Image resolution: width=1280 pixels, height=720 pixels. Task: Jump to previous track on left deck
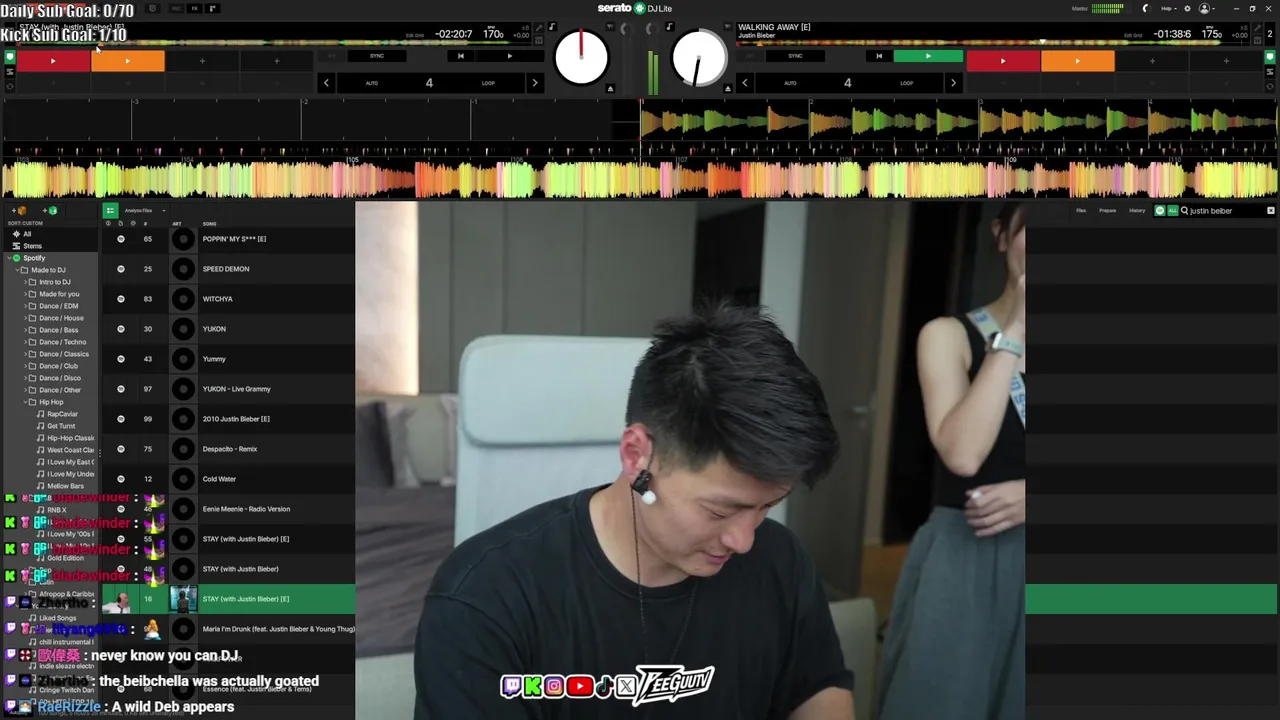[x=460, y=56]
